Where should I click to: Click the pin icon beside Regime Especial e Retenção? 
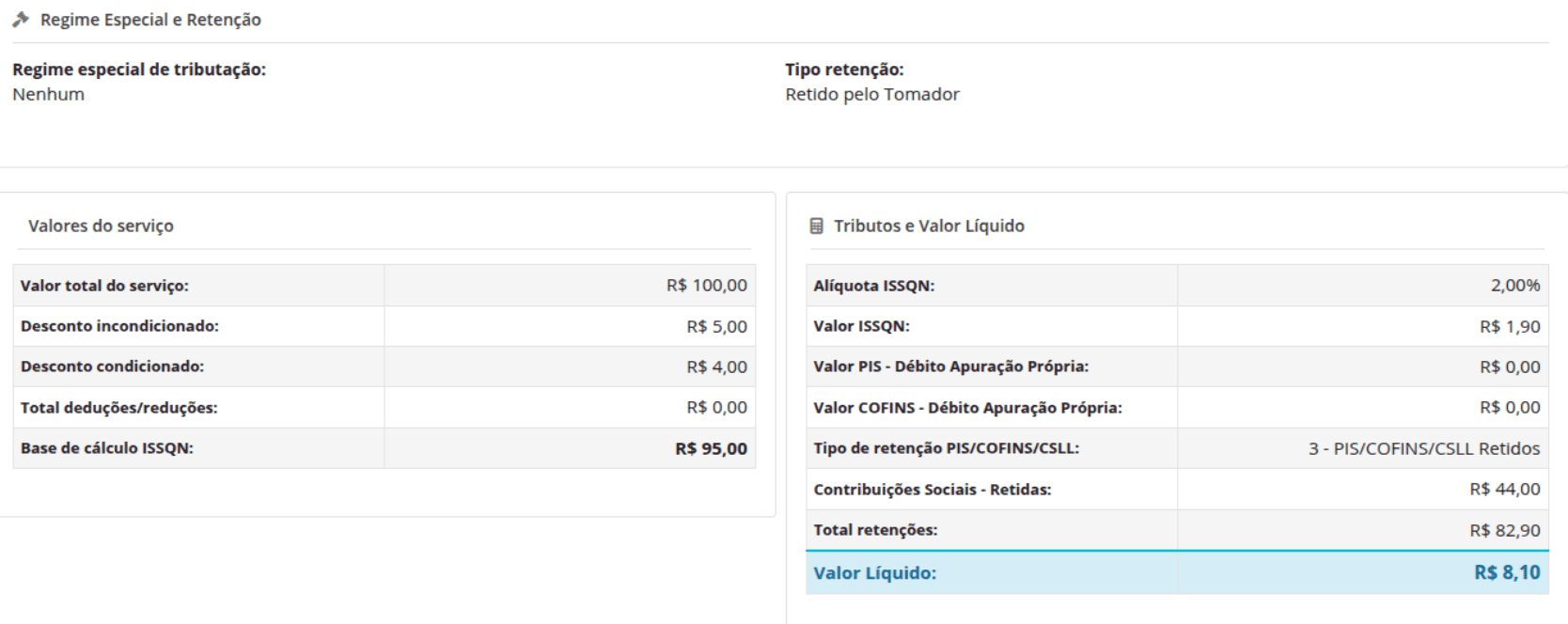click(x=21, y=19)
